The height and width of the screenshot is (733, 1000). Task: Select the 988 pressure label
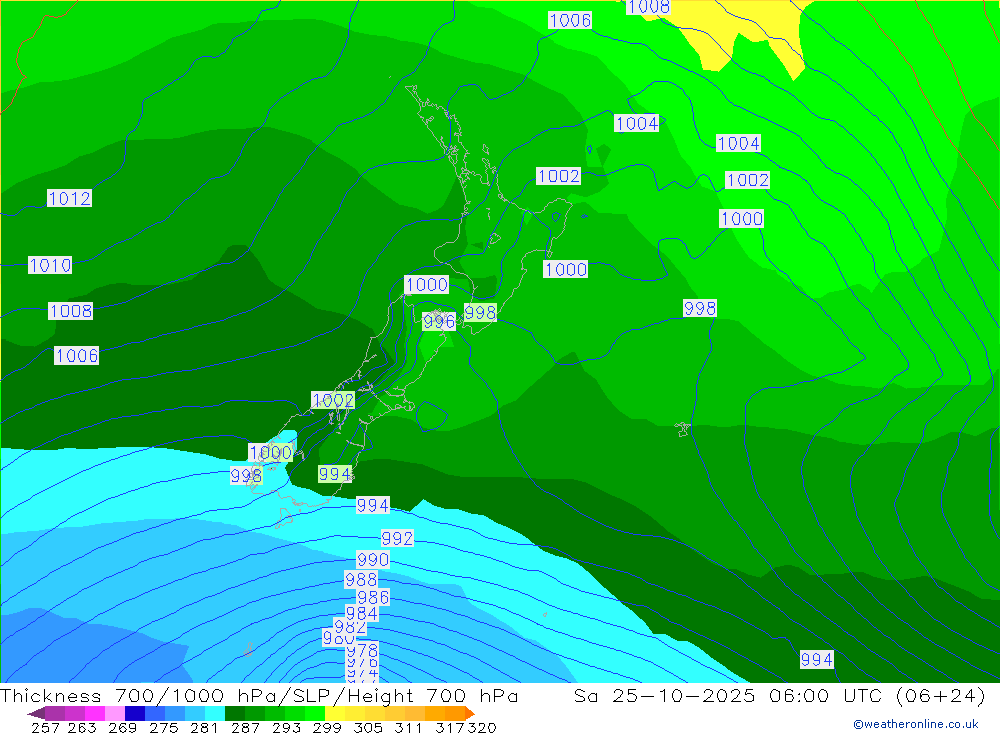[x=361, y=579]
